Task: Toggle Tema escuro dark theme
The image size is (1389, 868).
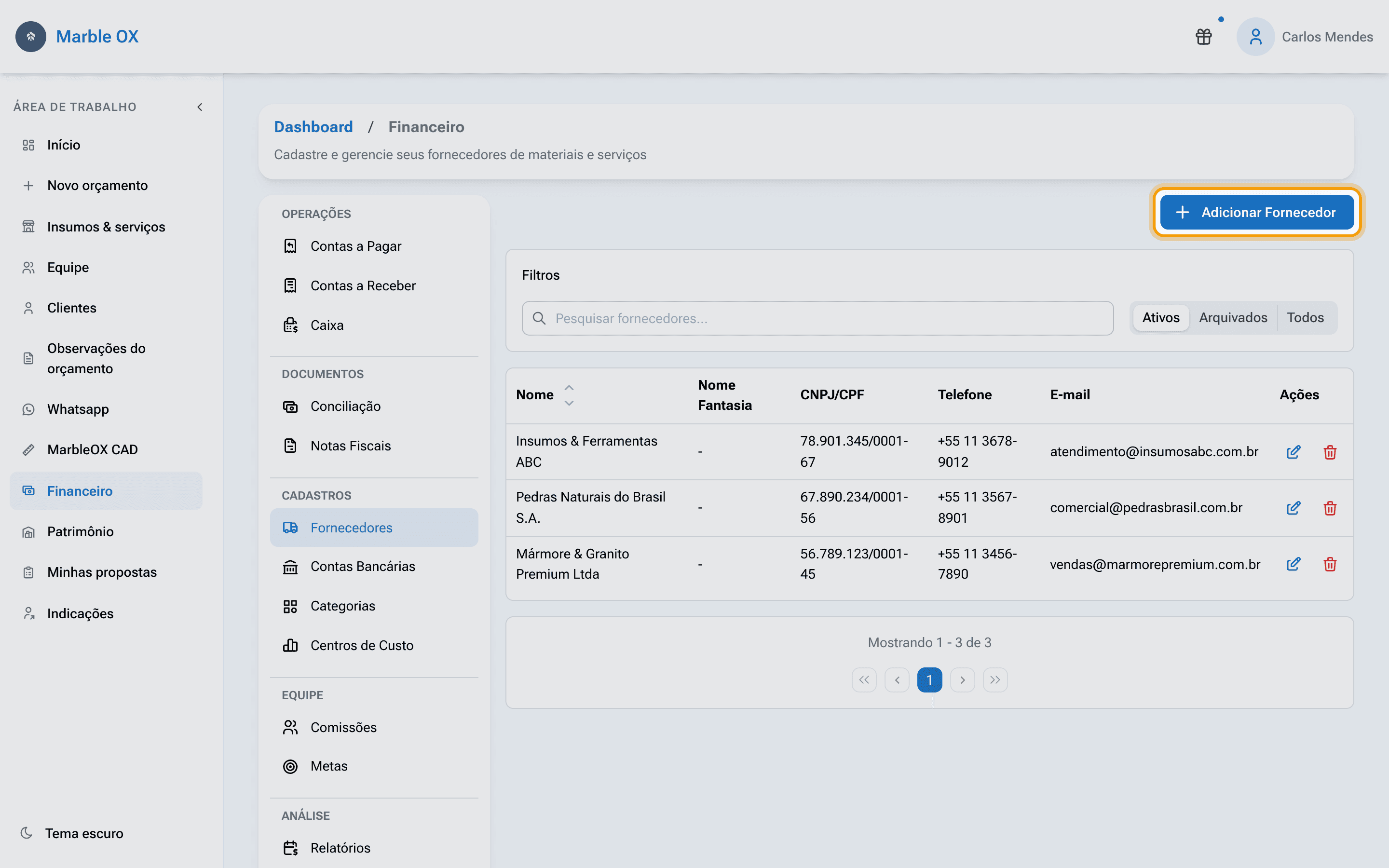Action: click(72, 833)
